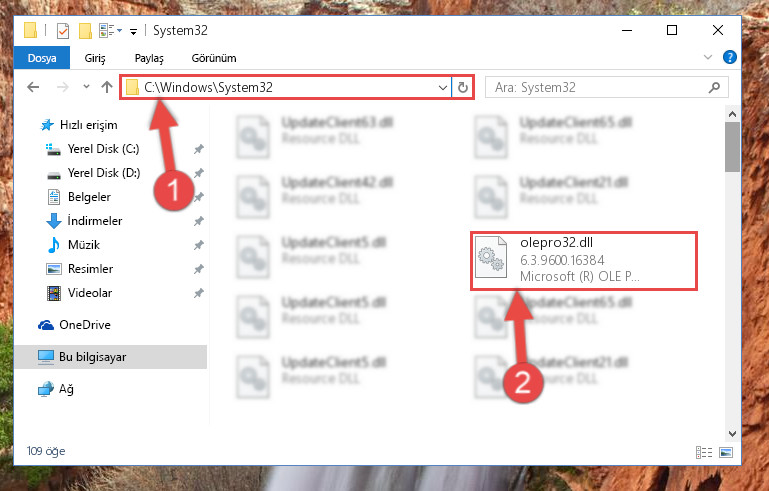769x491 pixels.
Task: Switch to large icons view button
Action: (x=726, y=452)
